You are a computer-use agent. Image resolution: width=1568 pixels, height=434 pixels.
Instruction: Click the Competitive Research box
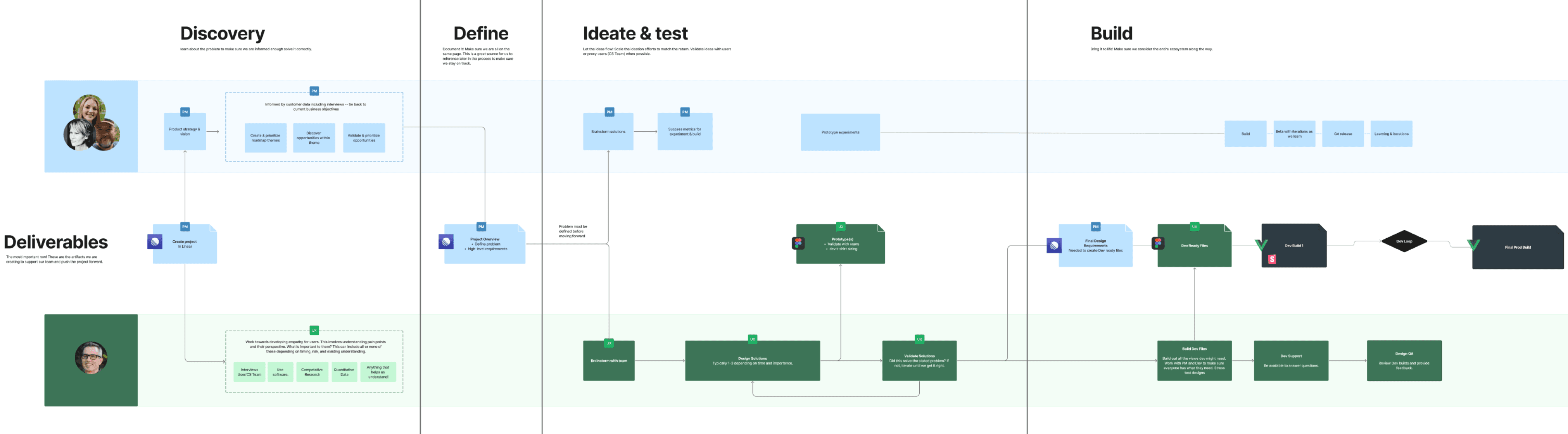pyautogui.click(x=312, y=372)
